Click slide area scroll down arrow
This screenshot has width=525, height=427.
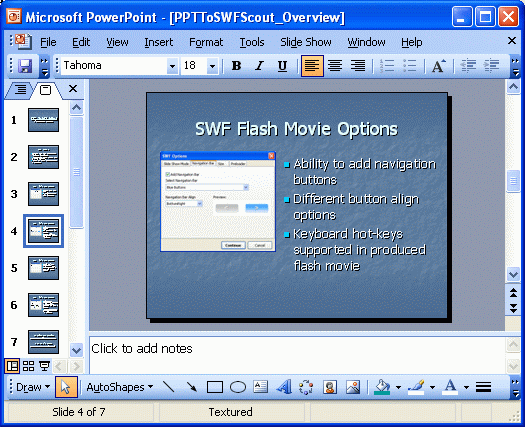pos(513,275)
